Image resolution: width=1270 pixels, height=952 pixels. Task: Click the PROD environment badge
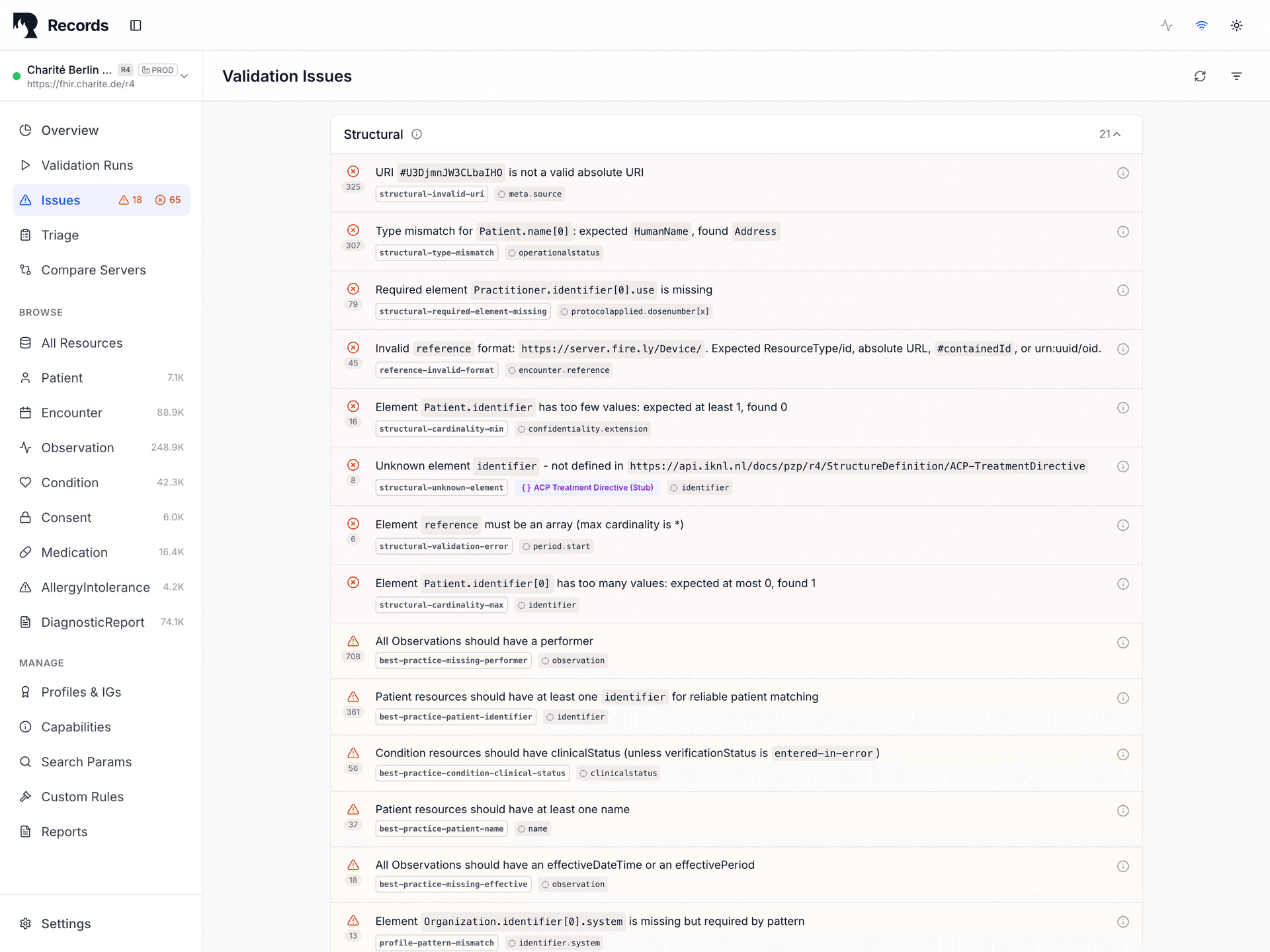[157, 70]
